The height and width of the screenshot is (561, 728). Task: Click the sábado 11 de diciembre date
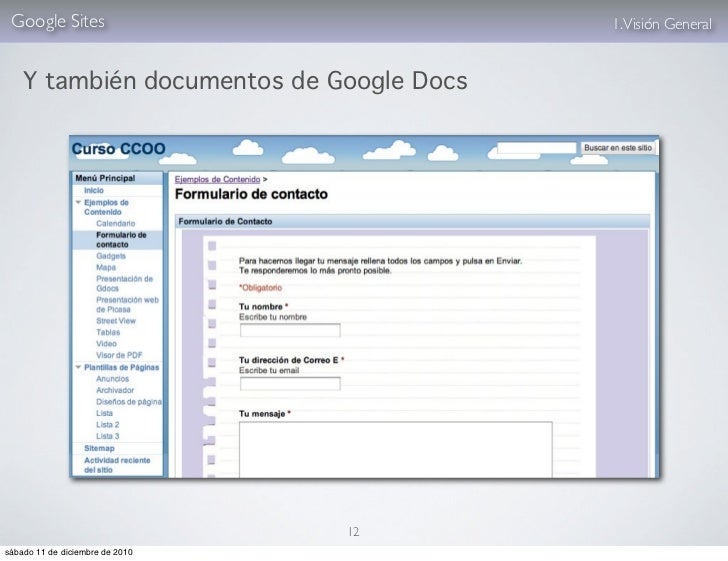69,552
